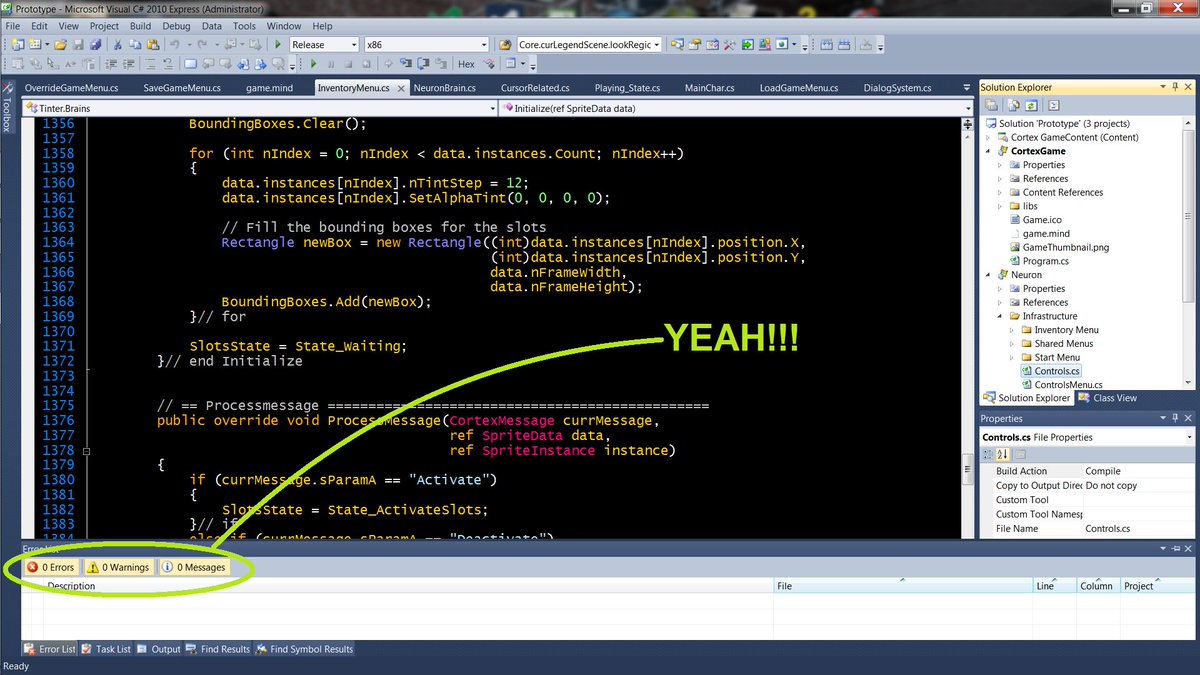Pin the Solution Explorer auto-hide icon
This screenshot has width=1200, height=675.
1175,87
